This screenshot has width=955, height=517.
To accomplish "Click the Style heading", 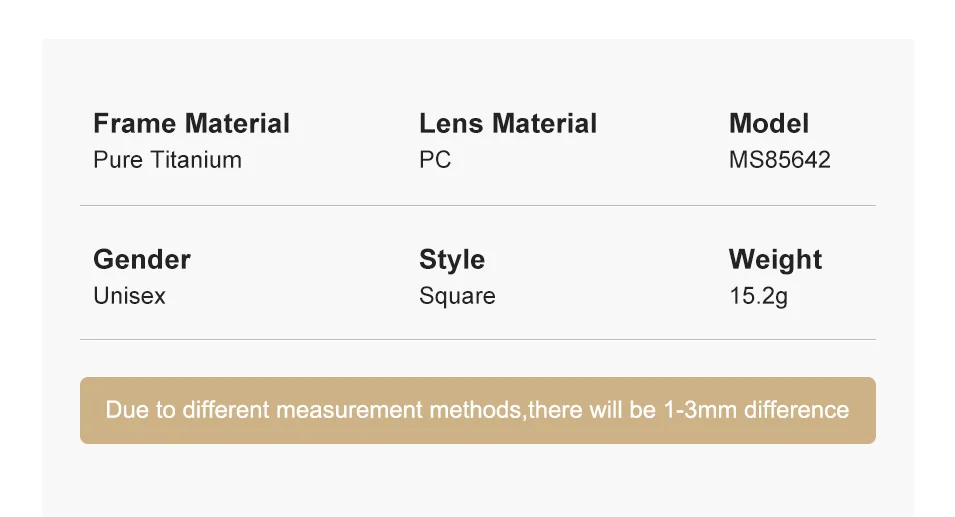I will click(x=451, y=260).
